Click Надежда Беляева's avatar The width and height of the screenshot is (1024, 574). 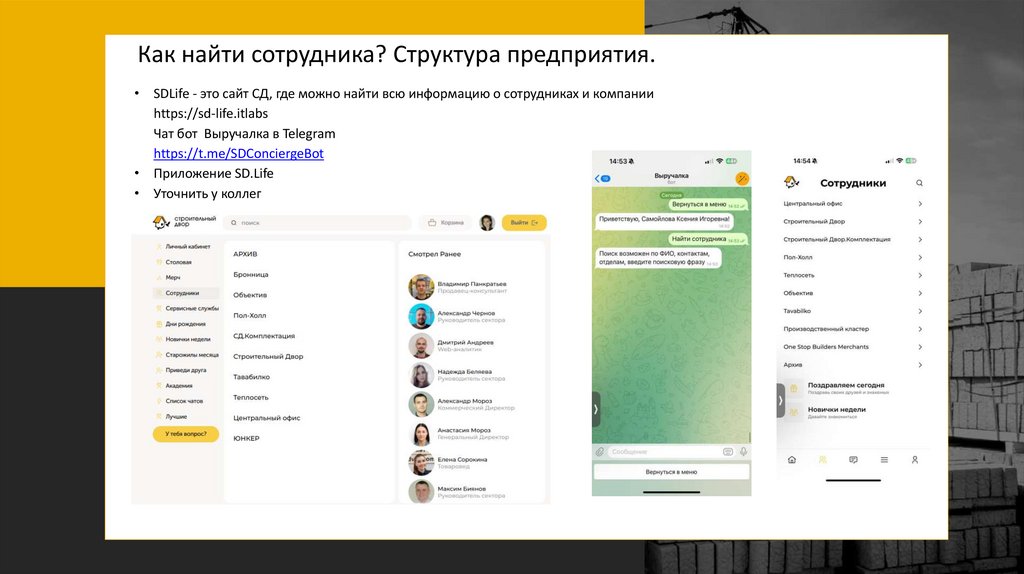point(421,375)
